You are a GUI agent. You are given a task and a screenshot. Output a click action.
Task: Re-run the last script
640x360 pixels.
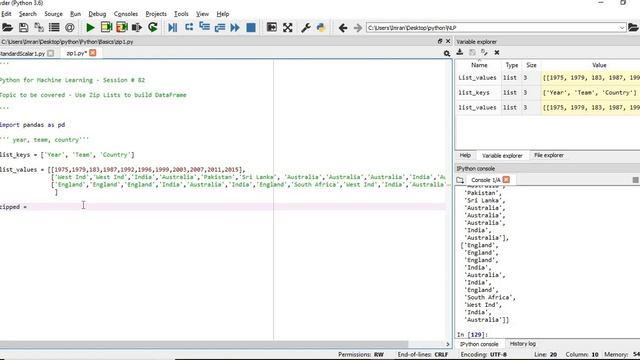click(x=153, y=28)
